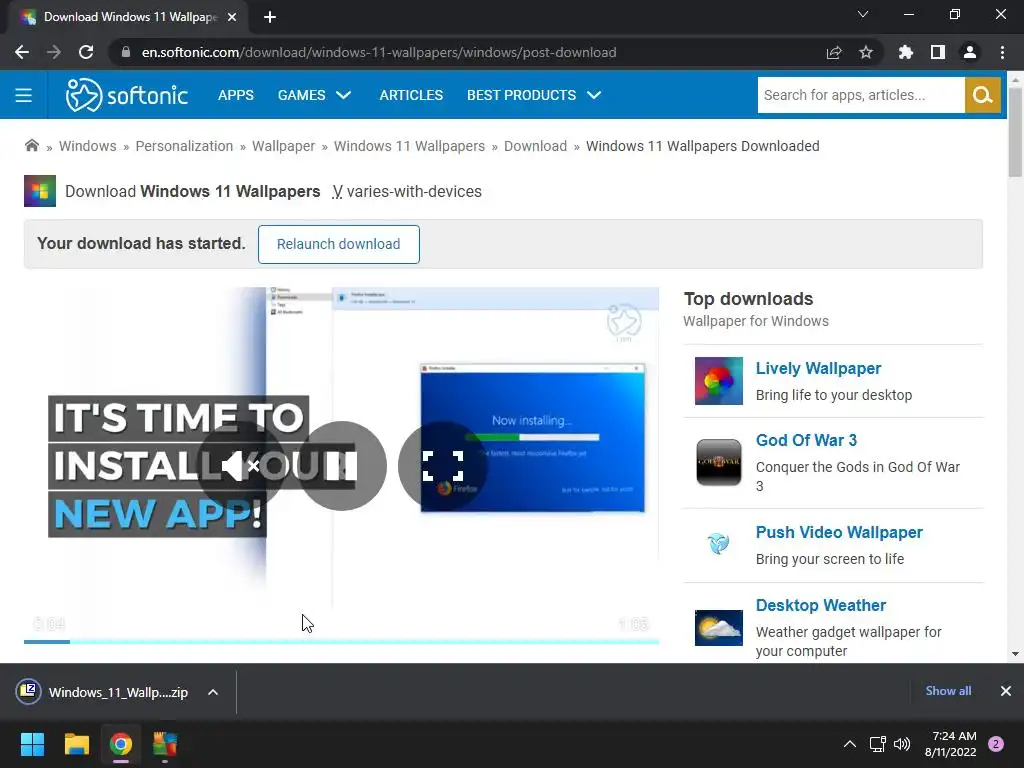Click the address bar URL

click(x=379, y=52)
